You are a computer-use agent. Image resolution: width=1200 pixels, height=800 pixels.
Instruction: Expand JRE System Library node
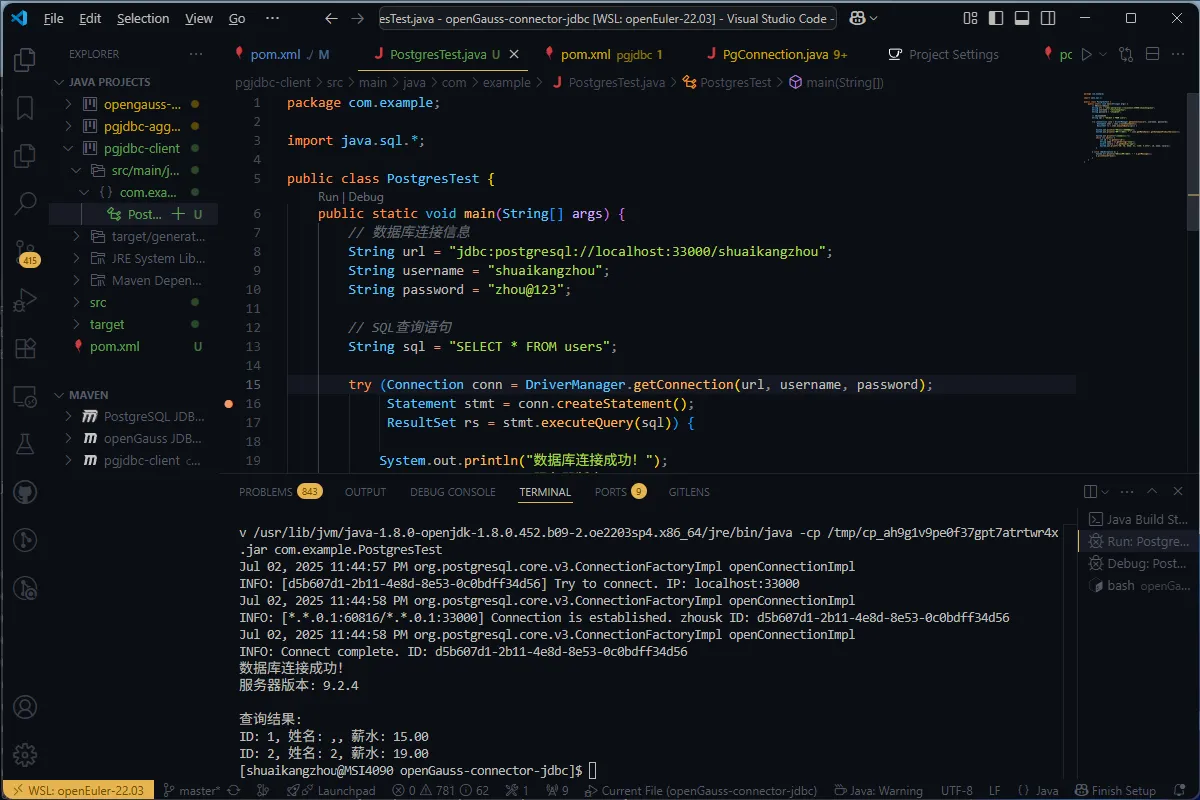point(76,258)
